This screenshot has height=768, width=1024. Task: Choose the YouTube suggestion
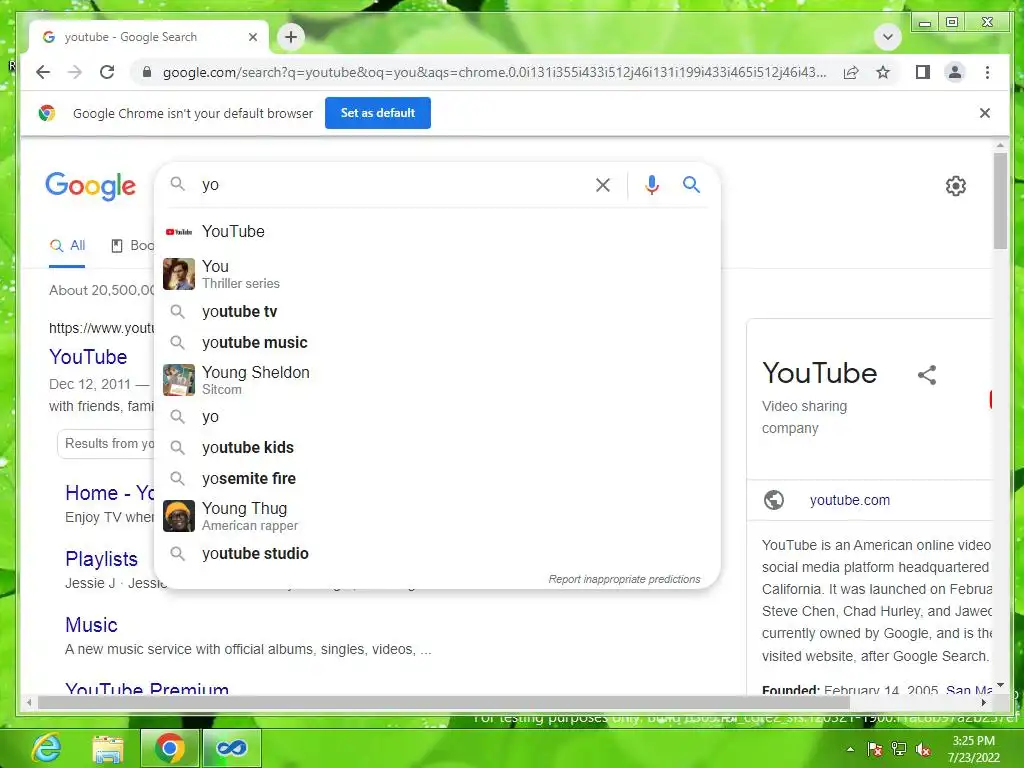(x=438, y=232)
